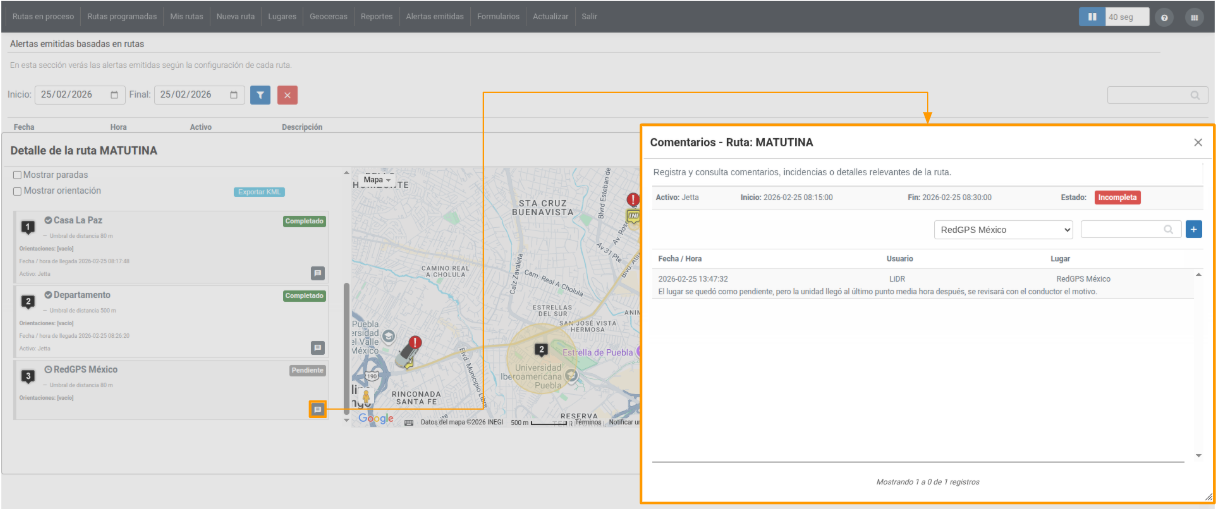Click the Google logo on the map
Viewport: 1218px width, 509px height.
coord(376,419)
